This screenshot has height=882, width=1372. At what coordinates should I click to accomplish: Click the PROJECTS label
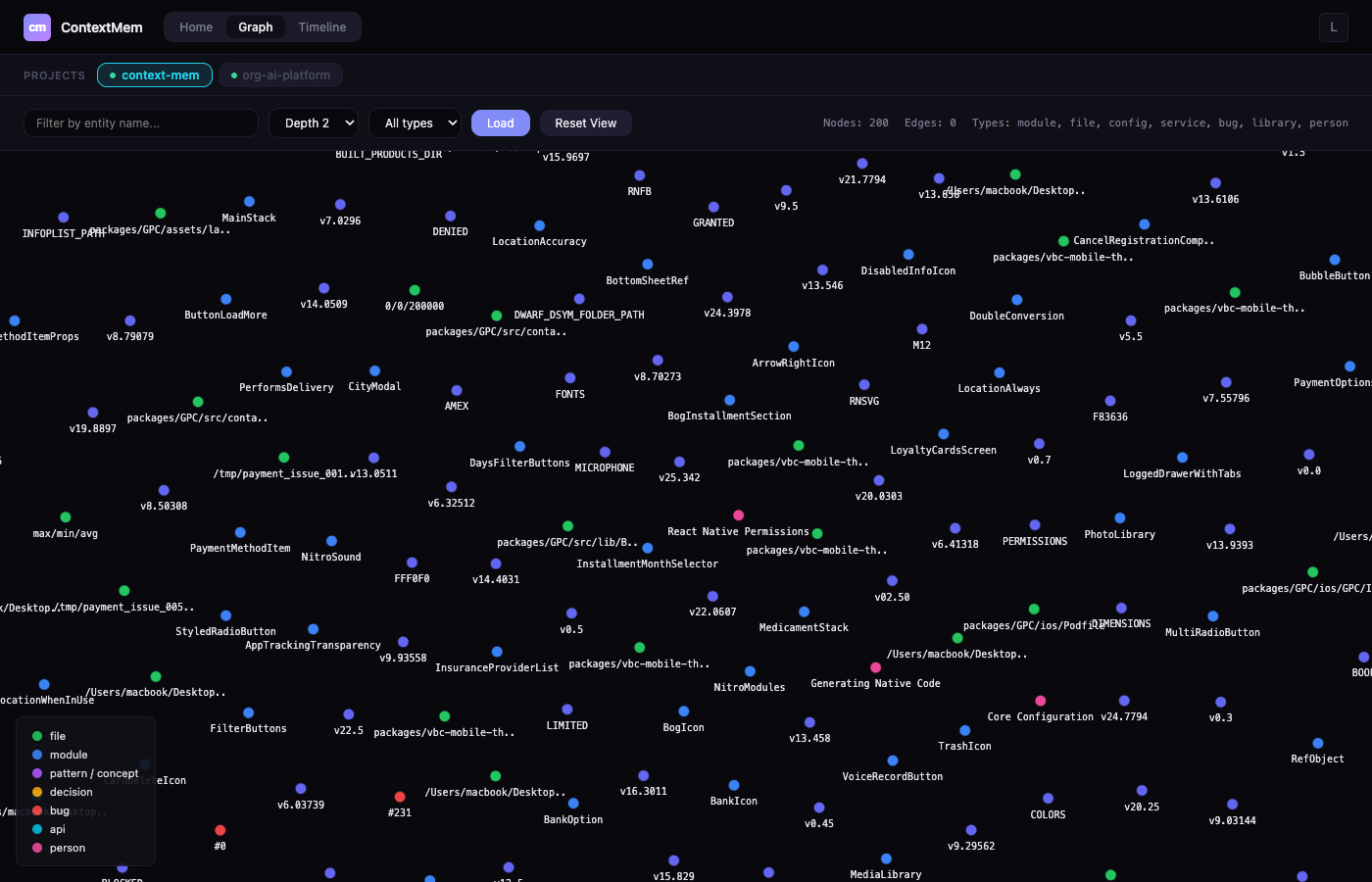tap(54, 75)
